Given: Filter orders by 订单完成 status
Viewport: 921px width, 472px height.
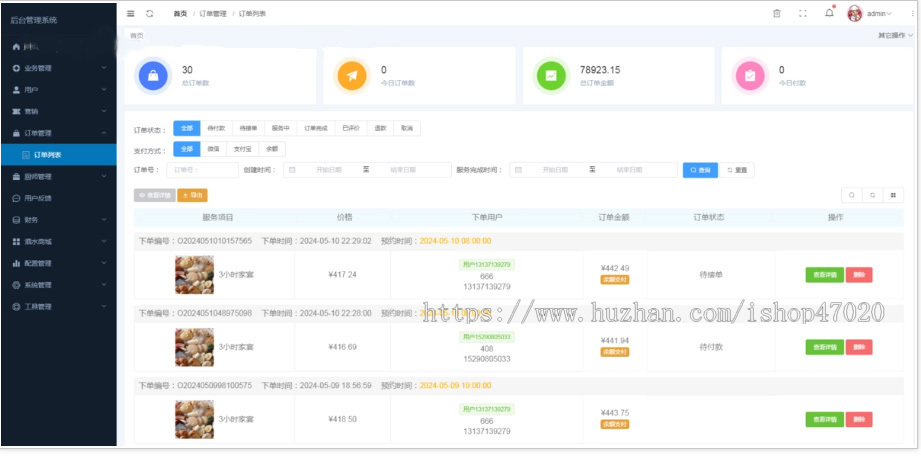Looking at the screenshot, I should click(316, 129).
